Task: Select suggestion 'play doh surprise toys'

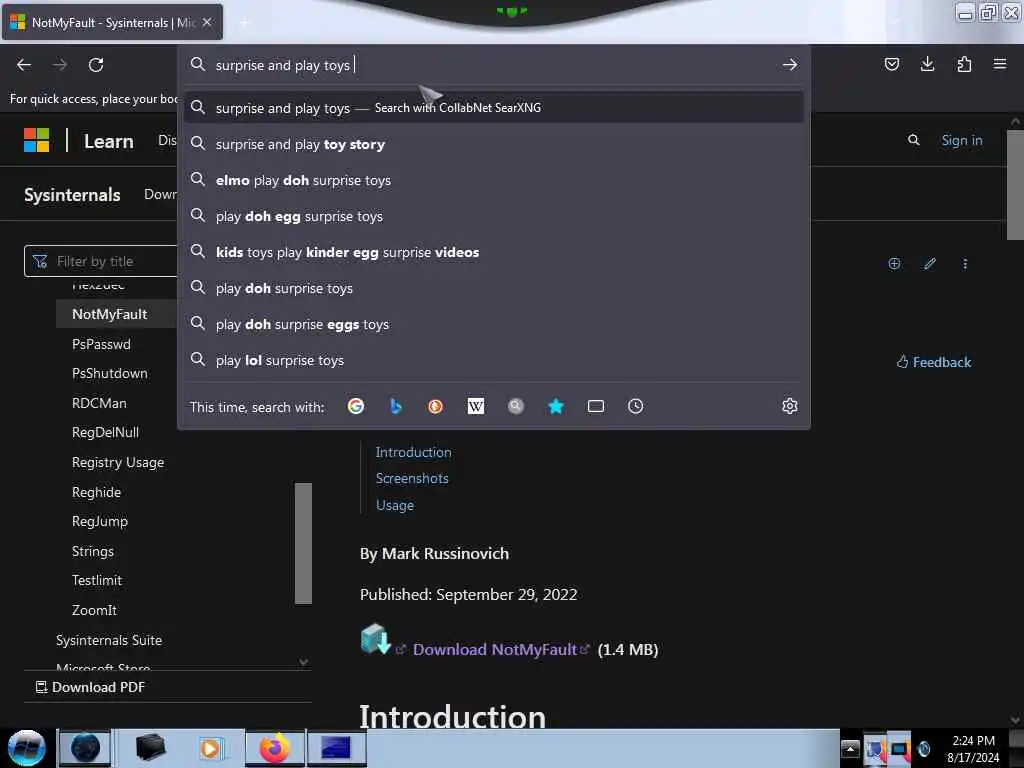Action: (494, 287)
